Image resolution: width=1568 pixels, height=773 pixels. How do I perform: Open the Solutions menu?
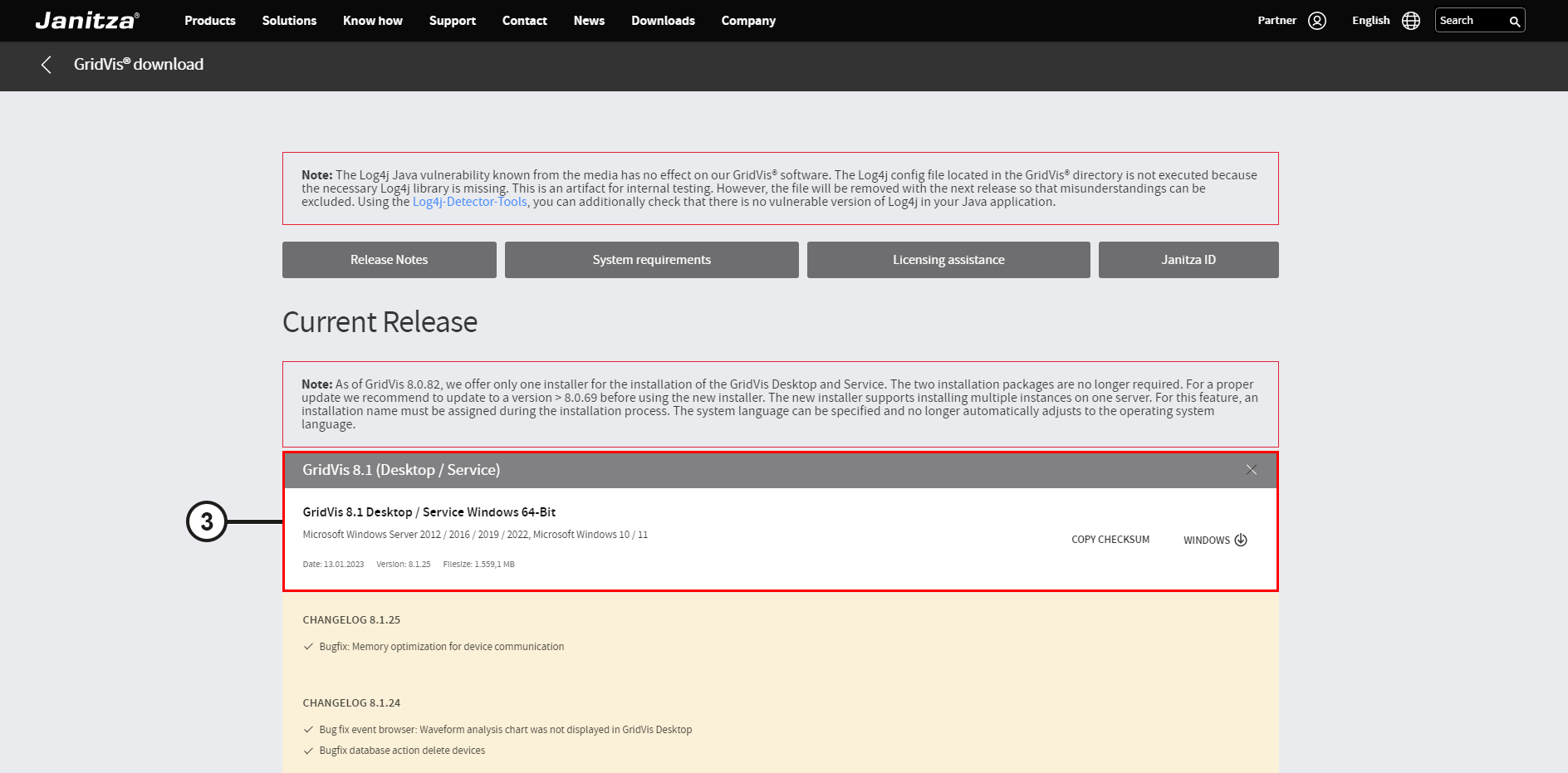click(289, 21)
